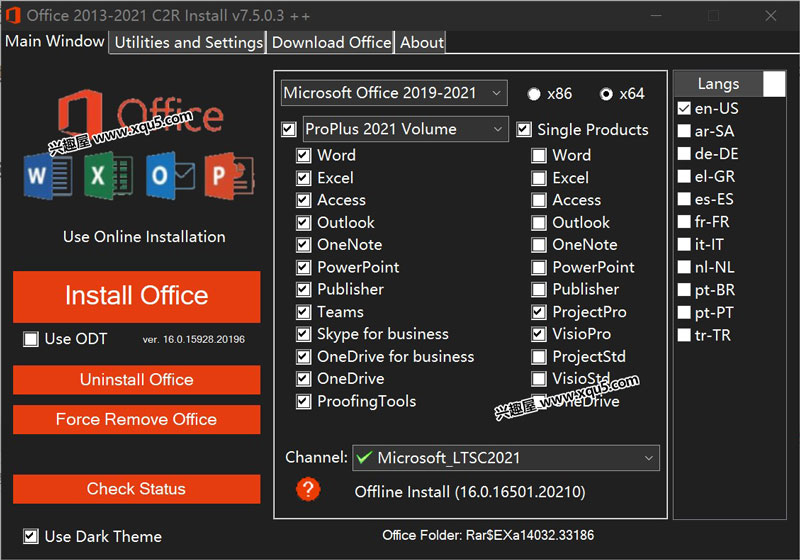Click the Force Remove Office button
The width and height of the screenshot is (800, 560).
point(137,419)
